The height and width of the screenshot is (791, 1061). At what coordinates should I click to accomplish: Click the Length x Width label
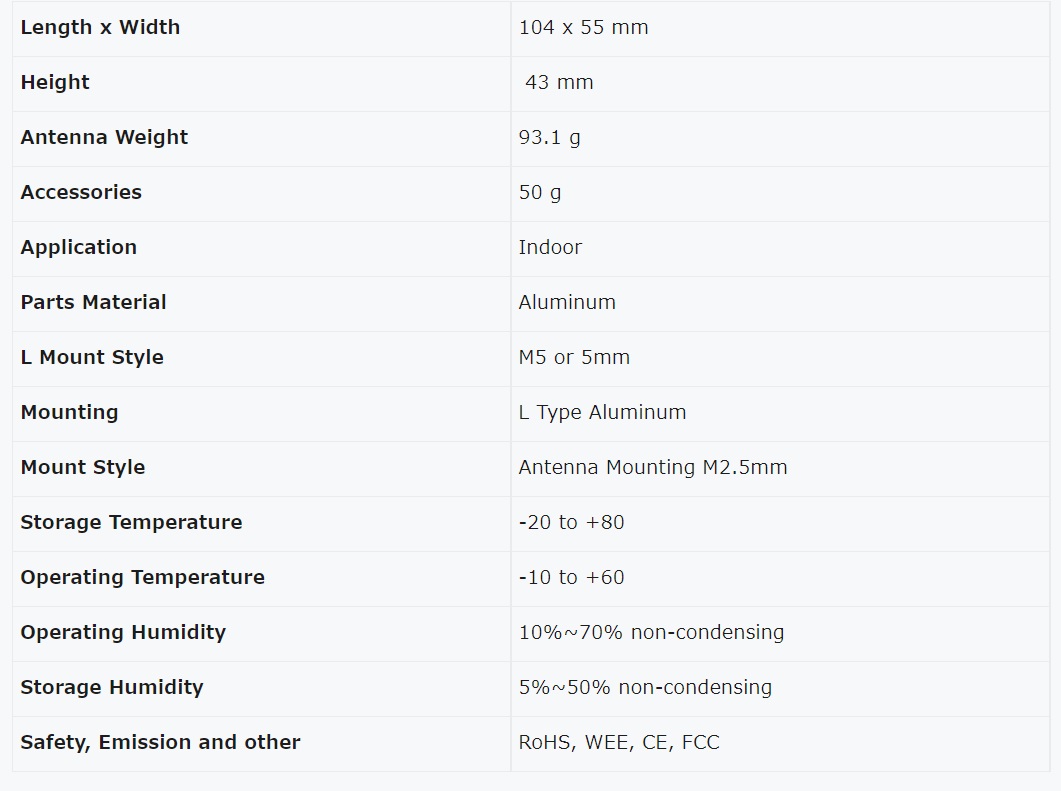(100, 28)
